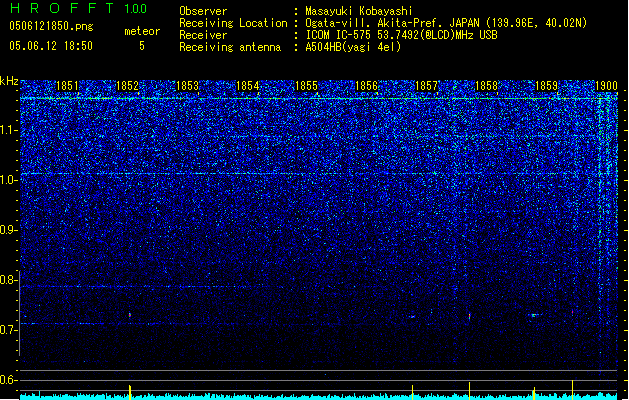The image size is (629, 400).
Task: Click the yellow power spike below 1852
Action: coord(130,392)
